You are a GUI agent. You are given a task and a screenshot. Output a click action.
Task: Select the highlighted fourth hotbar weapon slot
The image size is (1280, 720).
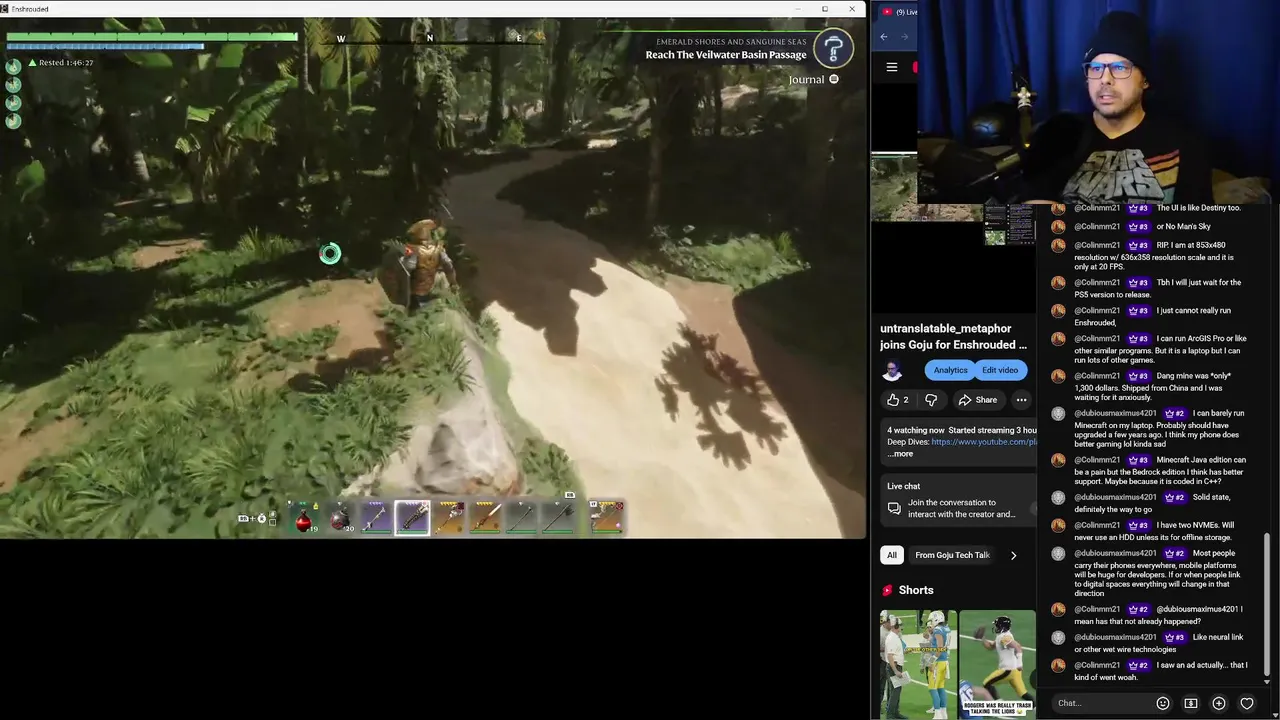point(412,518)
